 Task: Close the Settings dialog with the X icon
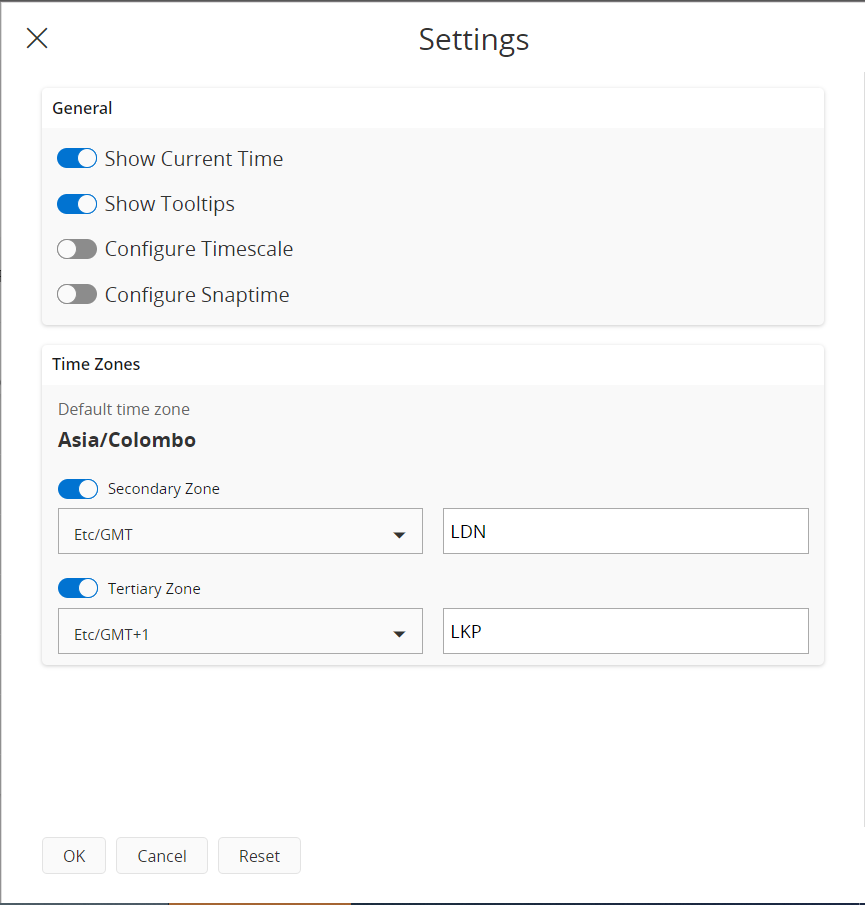(x=37, y=39)
